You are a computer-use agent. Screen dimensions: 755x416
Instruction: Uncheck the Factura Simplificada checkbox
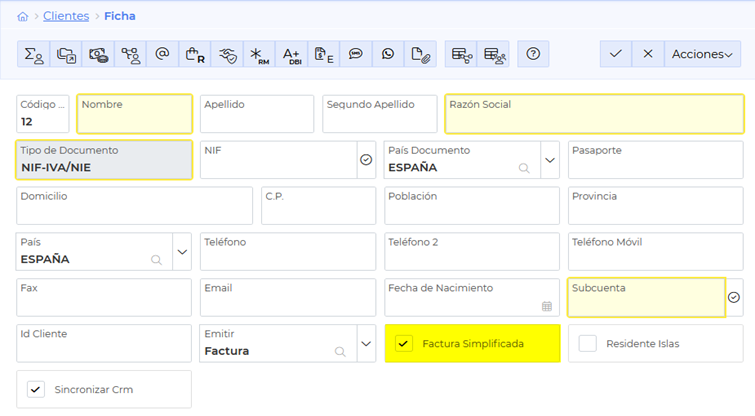click(x=403, y=343)
